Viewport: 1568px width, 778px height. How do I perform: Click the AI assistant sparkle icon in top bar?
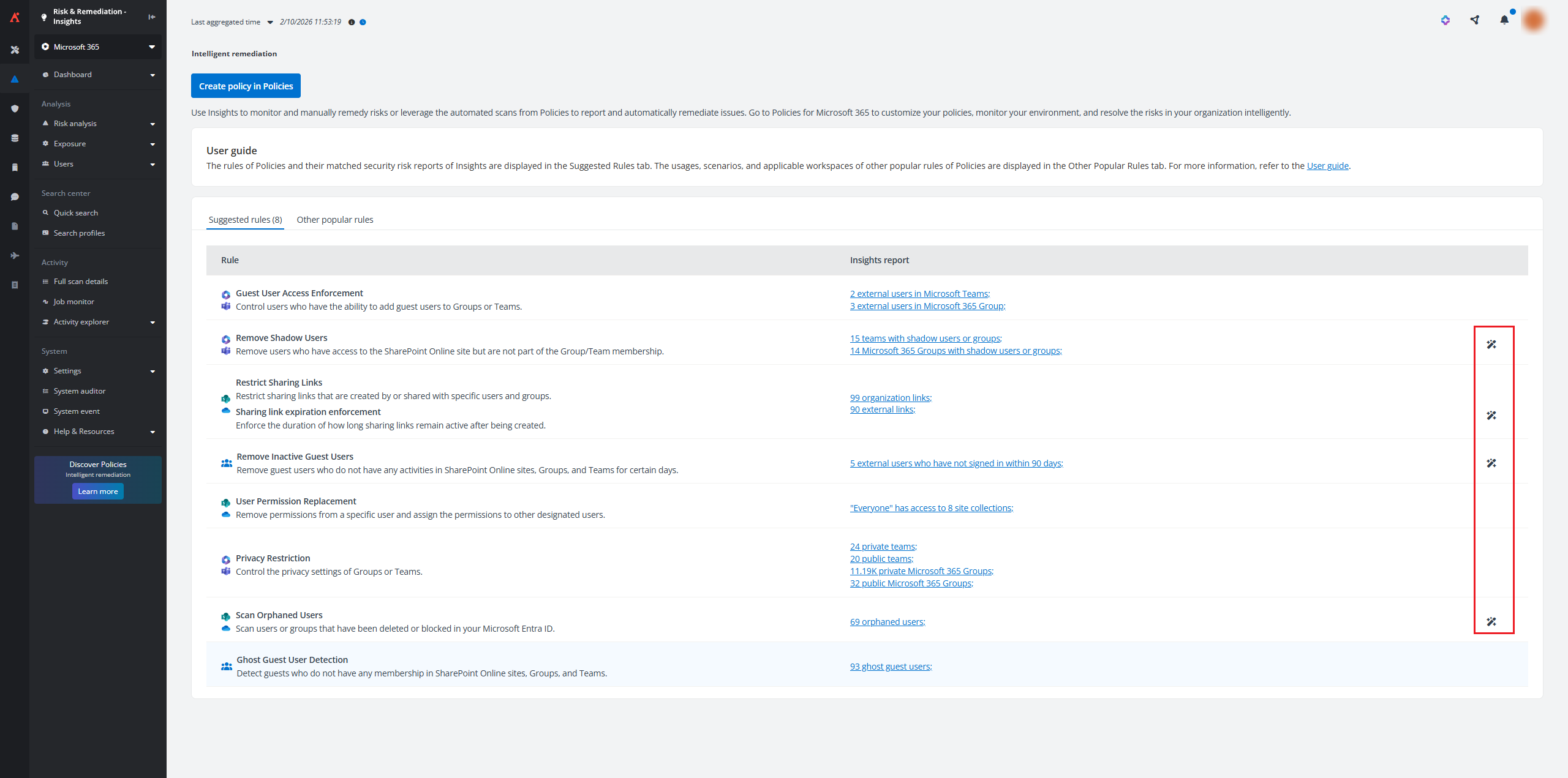(x=1445, y=20)
